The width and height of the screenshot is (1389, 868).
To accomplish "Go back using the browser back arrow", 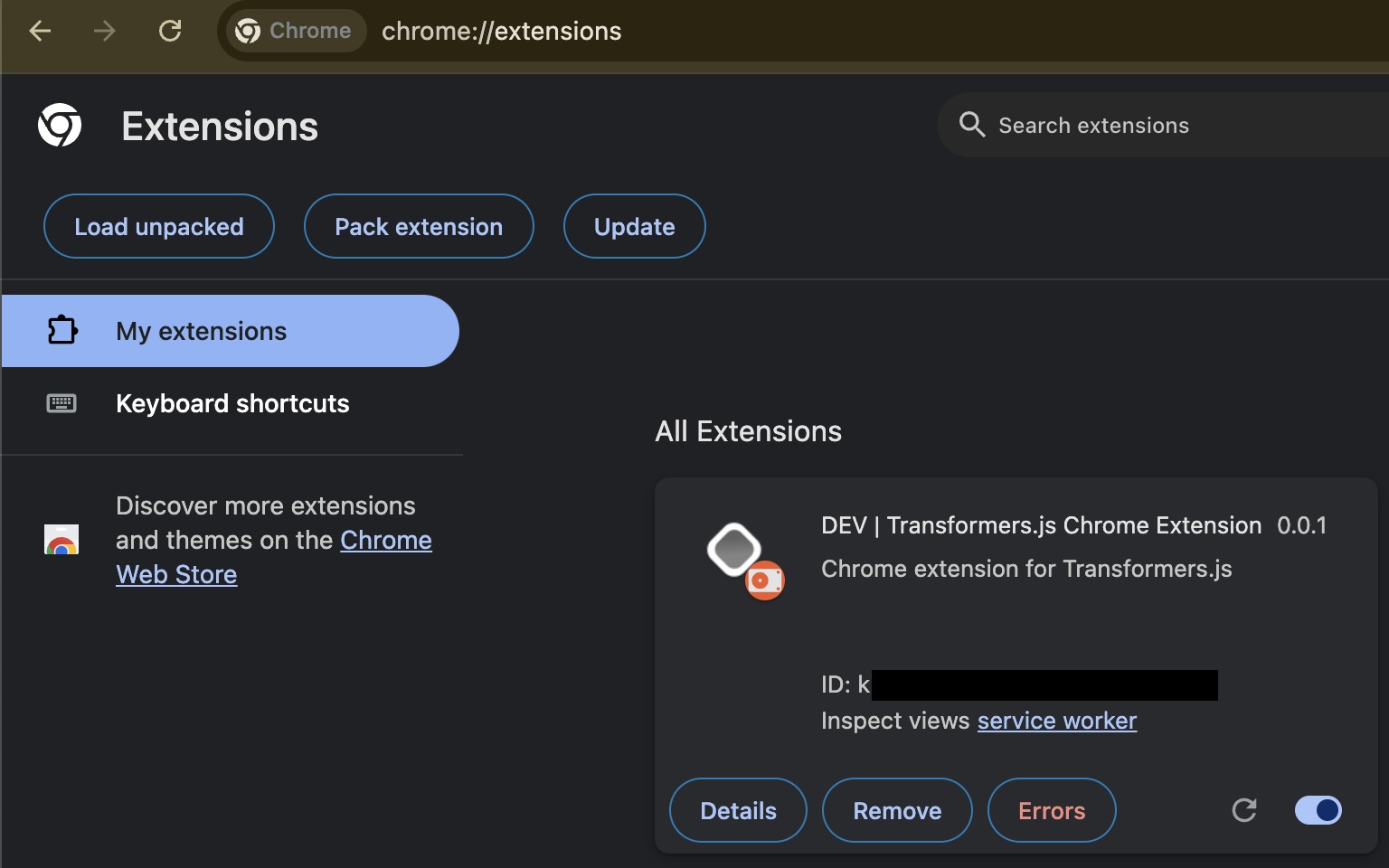I will (40, 32).
